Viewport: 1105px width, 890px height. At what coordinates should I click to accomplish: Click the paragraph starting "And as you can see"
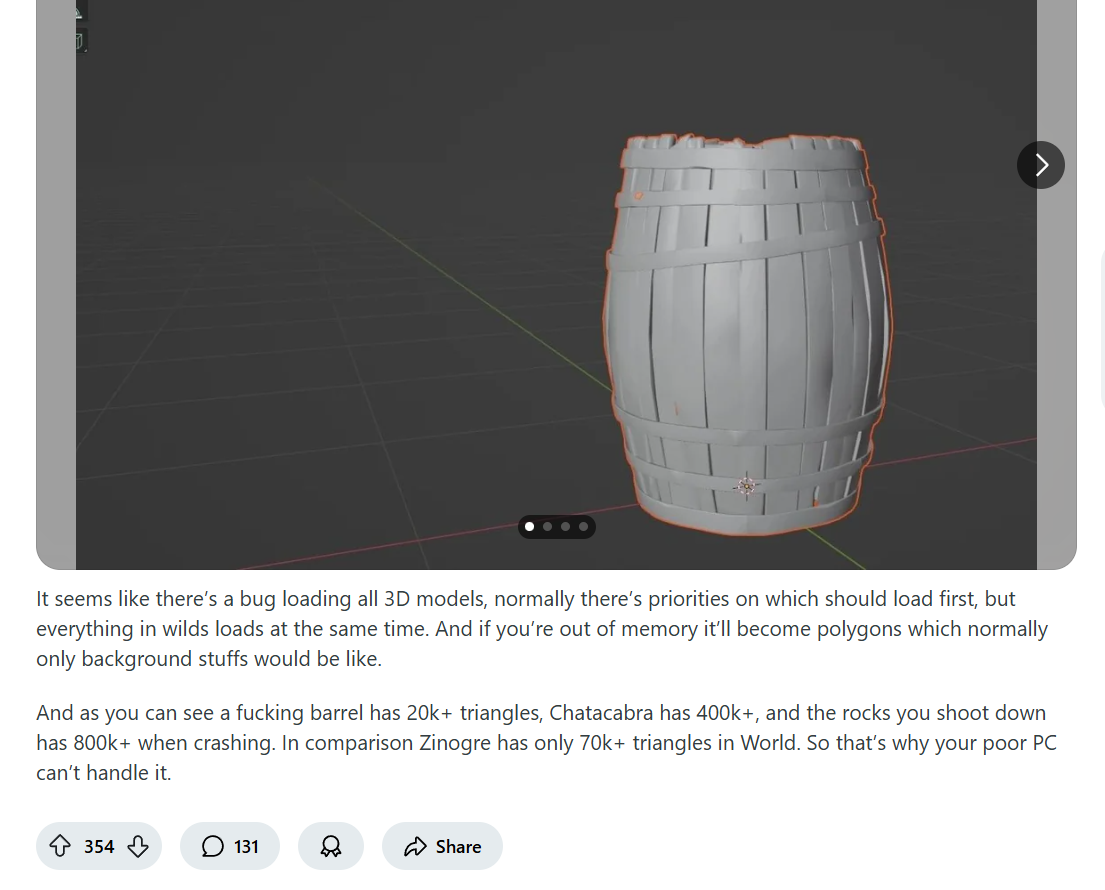click(547, 743)
